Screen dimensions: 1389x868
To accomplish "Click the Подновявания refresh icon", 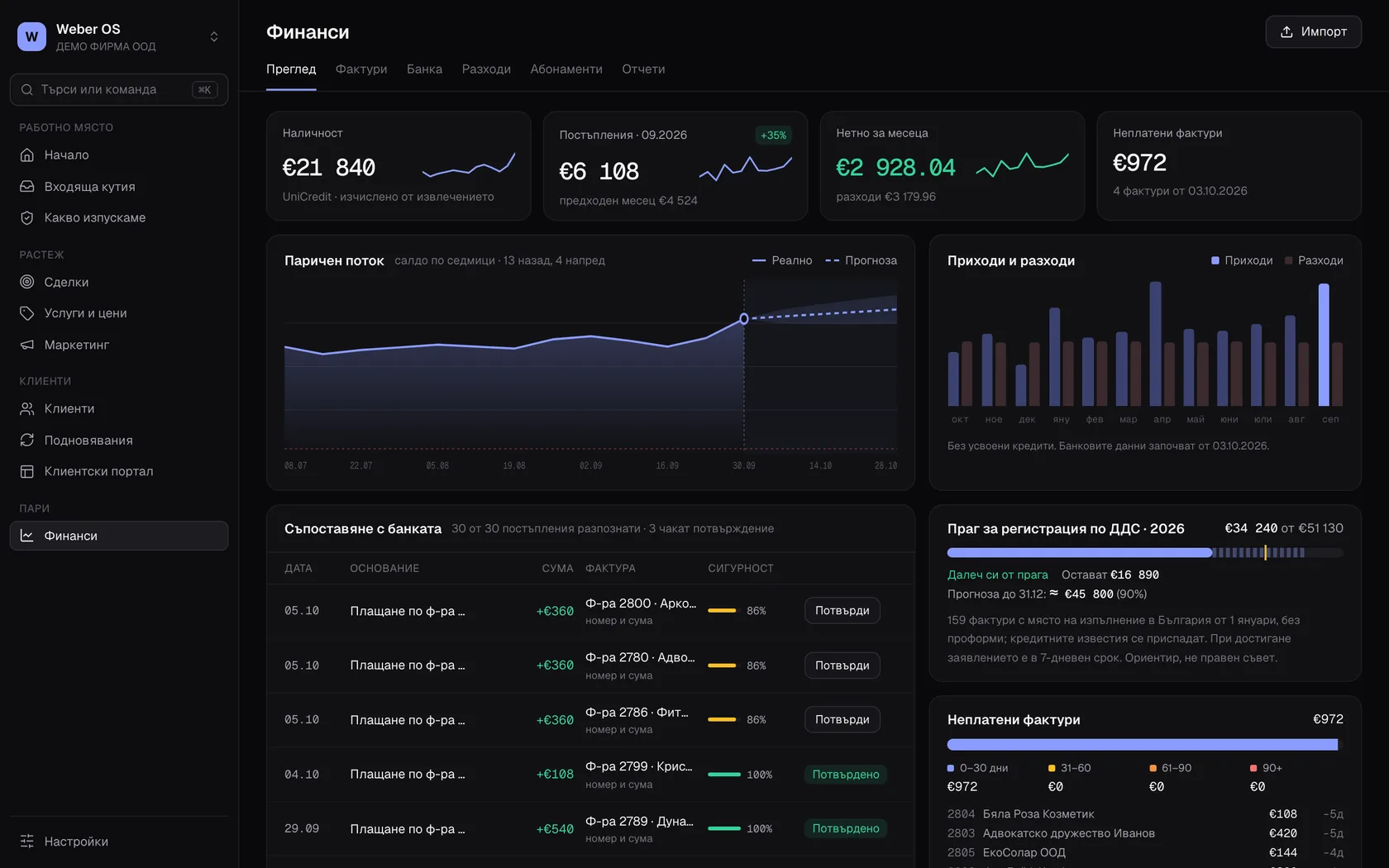I will pyautogui.click(x=27, y=440).
